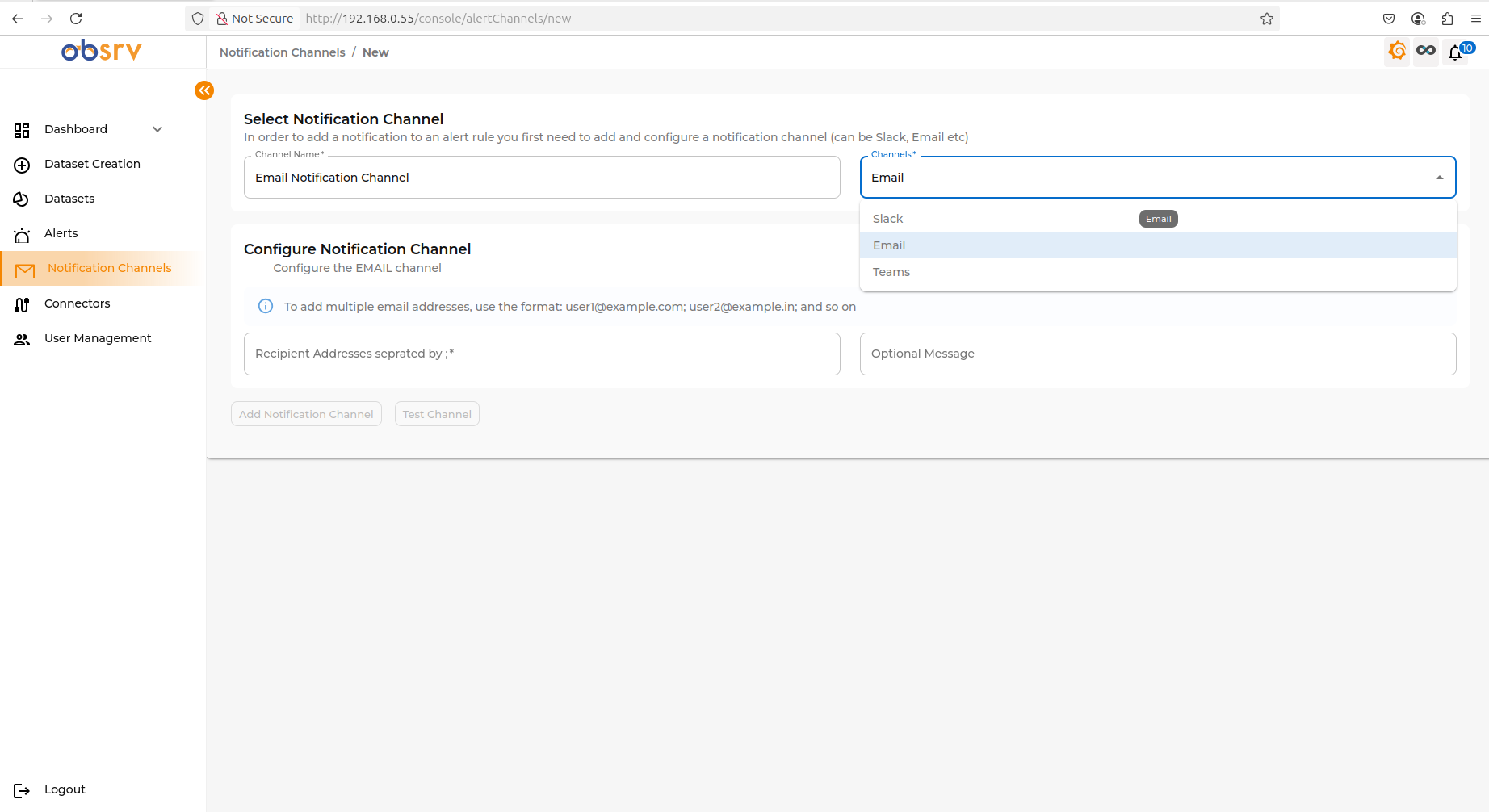This screenshot has width=1489, height=812.
Task: Open browser hamburger menu
Action: [x=1476, y=19]
